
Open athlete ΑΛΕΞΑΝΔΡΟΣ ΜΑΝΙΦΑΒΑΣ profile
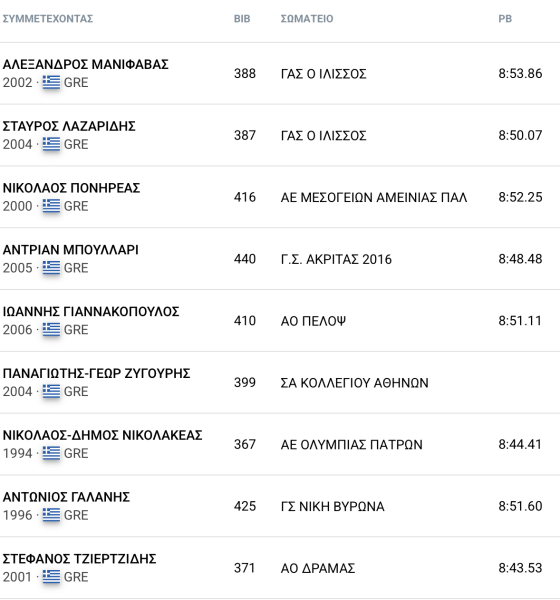(x=85, y=64)
